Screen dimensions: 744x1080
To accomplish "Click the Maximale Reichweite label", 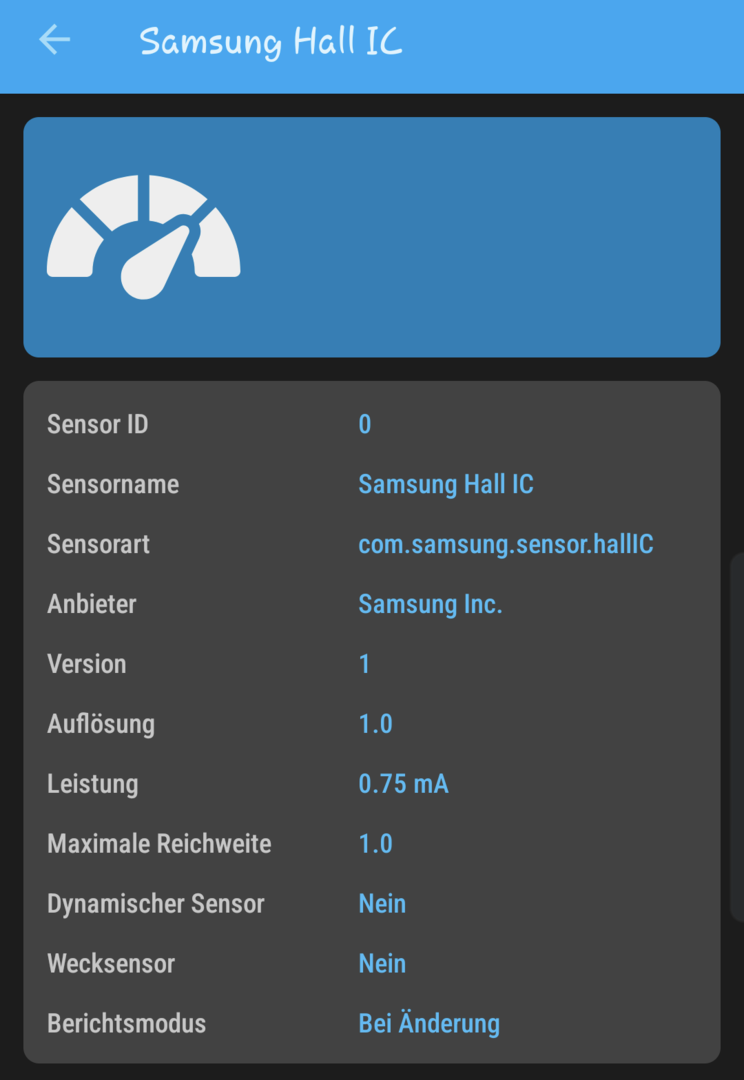I will click(159, 844).
